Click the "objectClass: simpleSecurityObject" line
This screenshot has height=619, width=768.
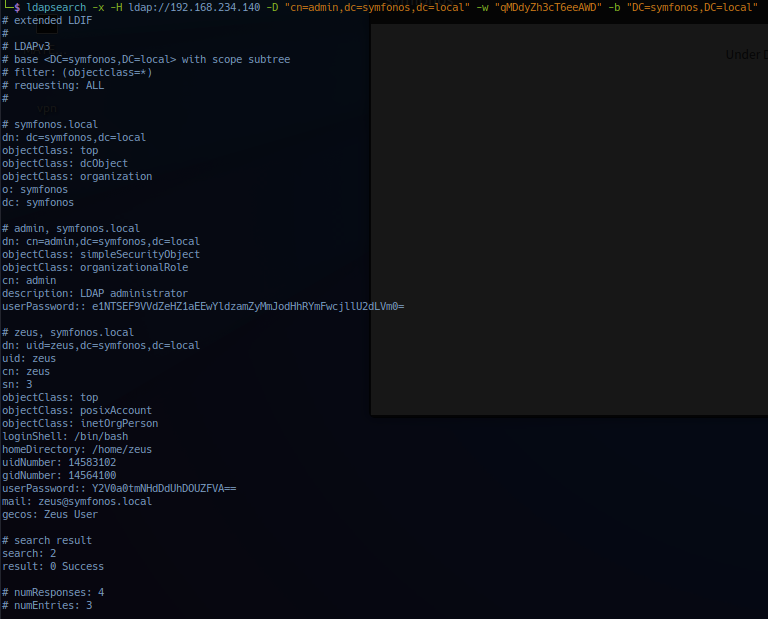[101, 254]
